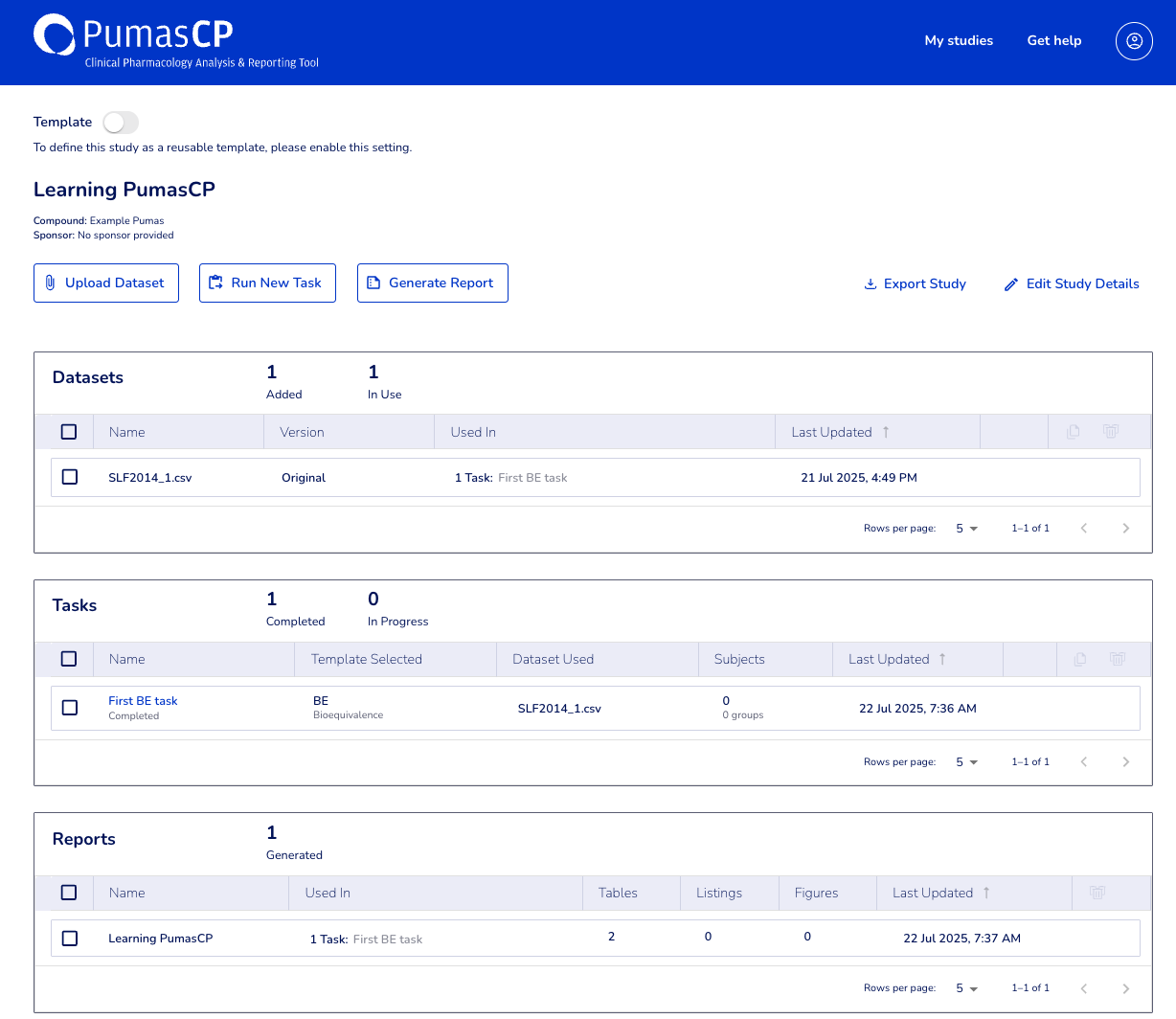
Task: Select the First BE task row checkbox
Action: tap(70, 708)
